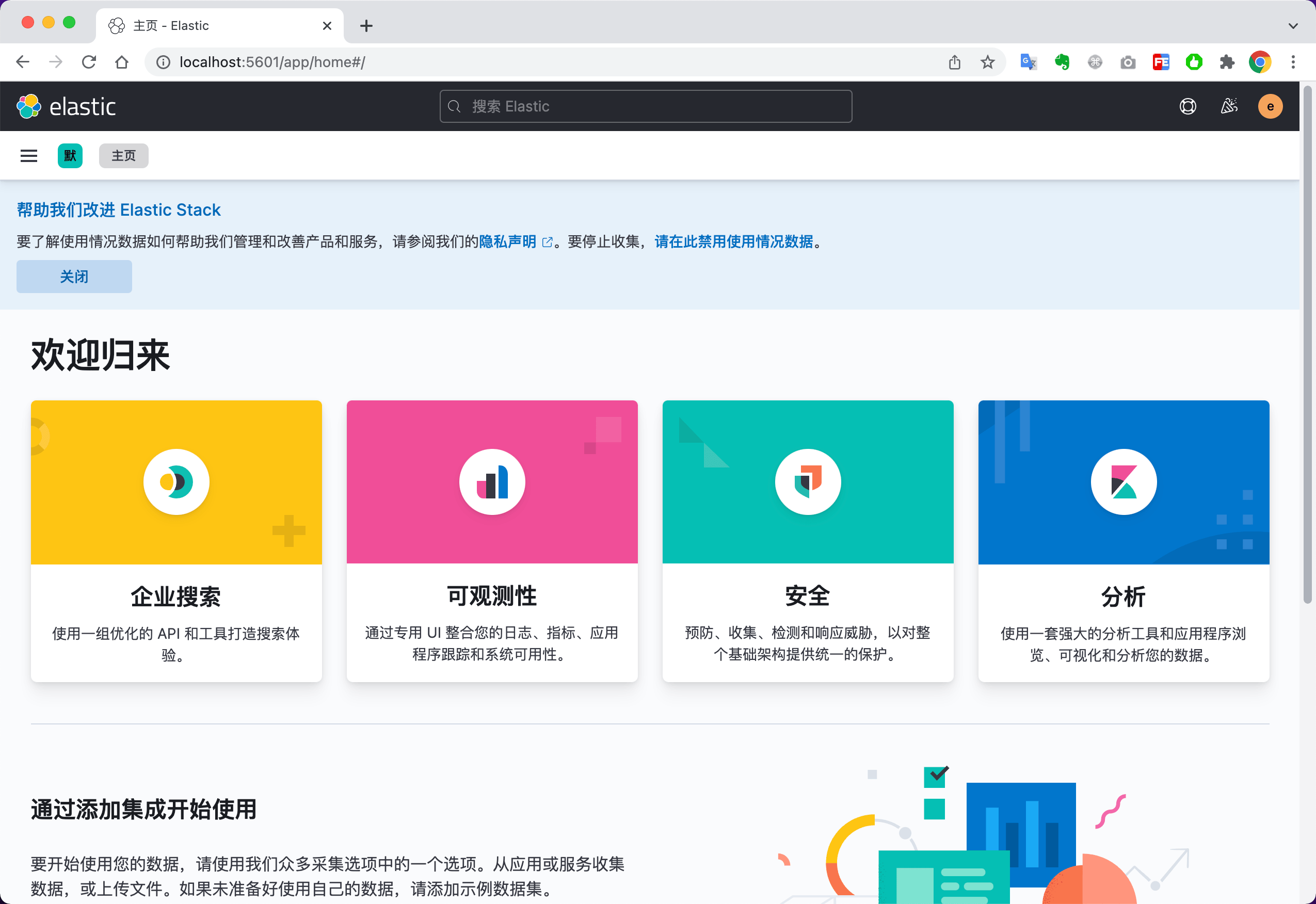Open the red FE extension
The image size is (1316, 904).
[1161, 62]
